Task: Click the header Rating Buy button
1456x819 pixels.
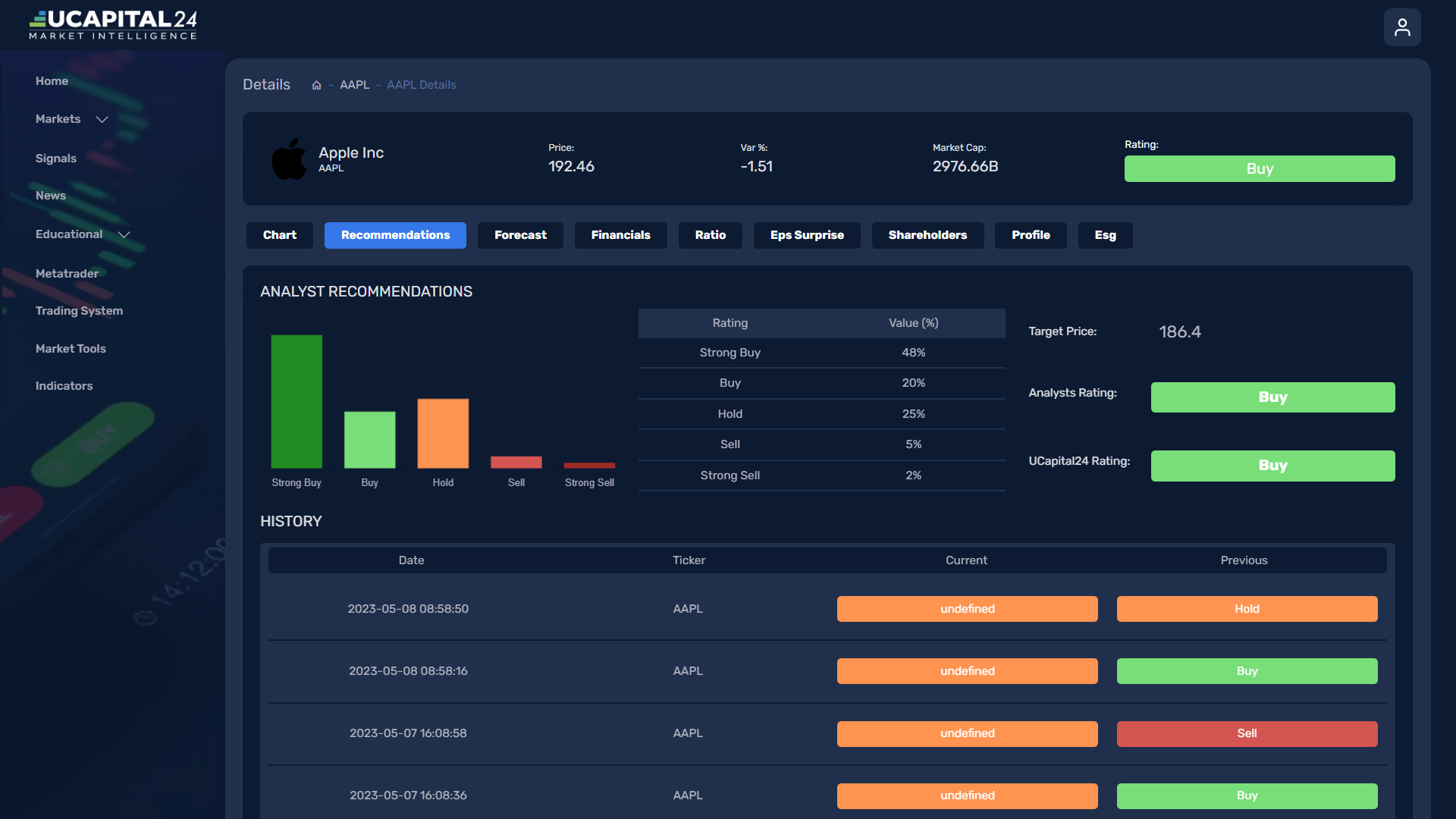Action: [1260, 169]
